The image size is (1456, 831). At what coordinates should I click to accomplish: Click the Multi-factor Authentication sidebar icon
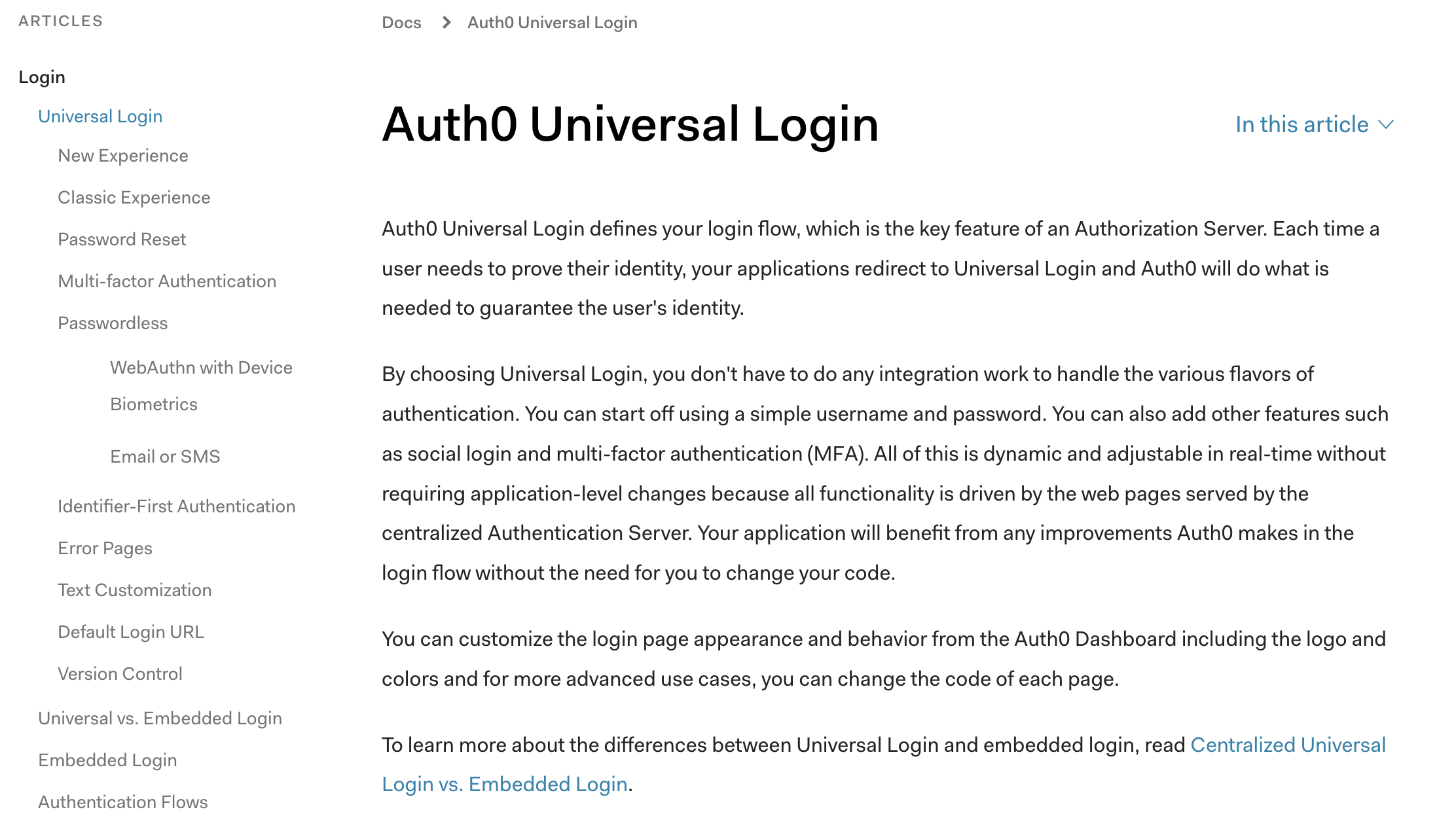coord(166,281)
